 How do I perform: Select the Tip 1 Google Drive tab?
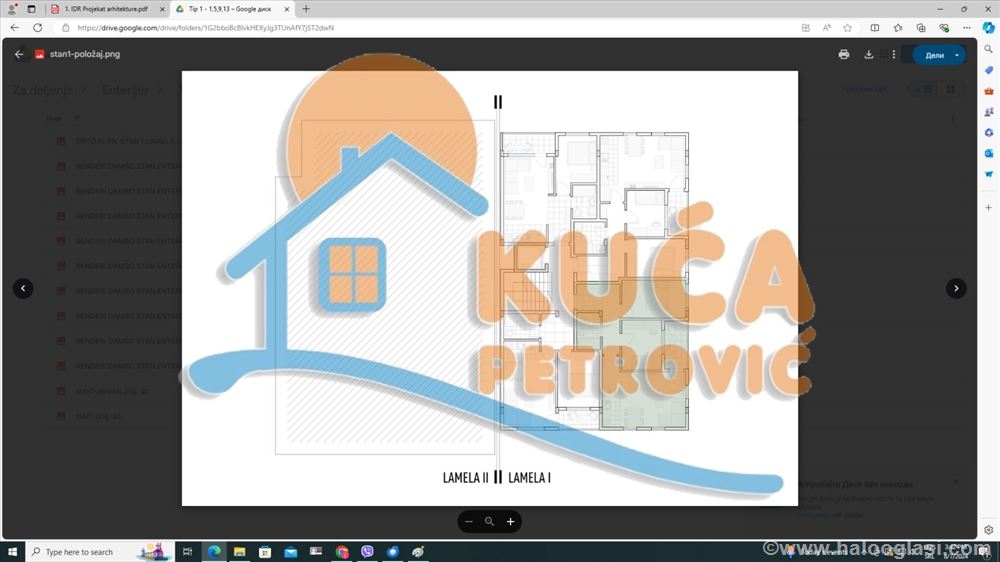click(230, 9)
